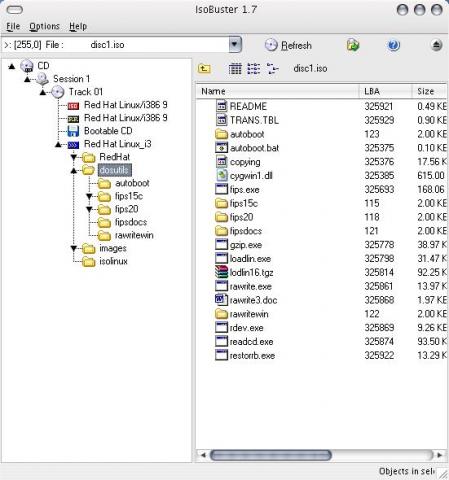Image resolution: width=449 pixels, height=480 pixels.
Task: Select the restorrb.exe file entry
Action: pos(252,356)
